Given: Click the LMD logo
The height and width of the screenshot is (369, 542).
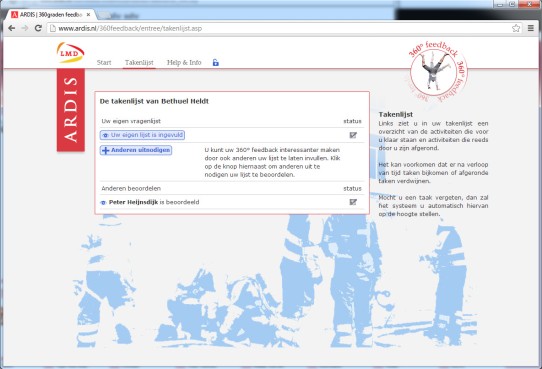Looking at the screenshot, I should tap(71, 53).
